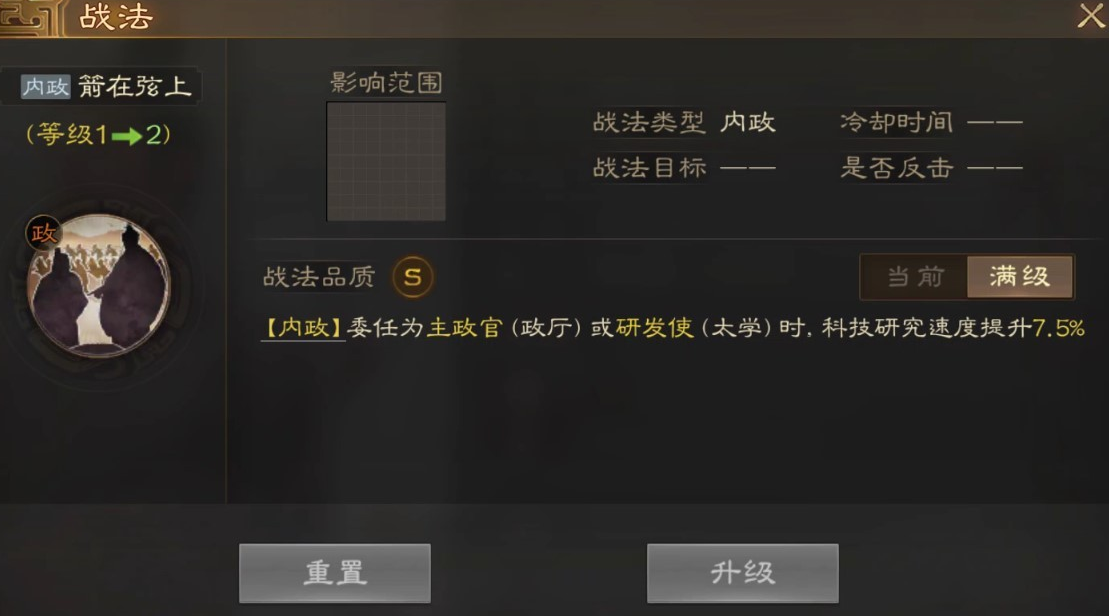Click the 重置 button
Image resolution: width=1109 pixels, height=616 pixels.
pos(335,573)
